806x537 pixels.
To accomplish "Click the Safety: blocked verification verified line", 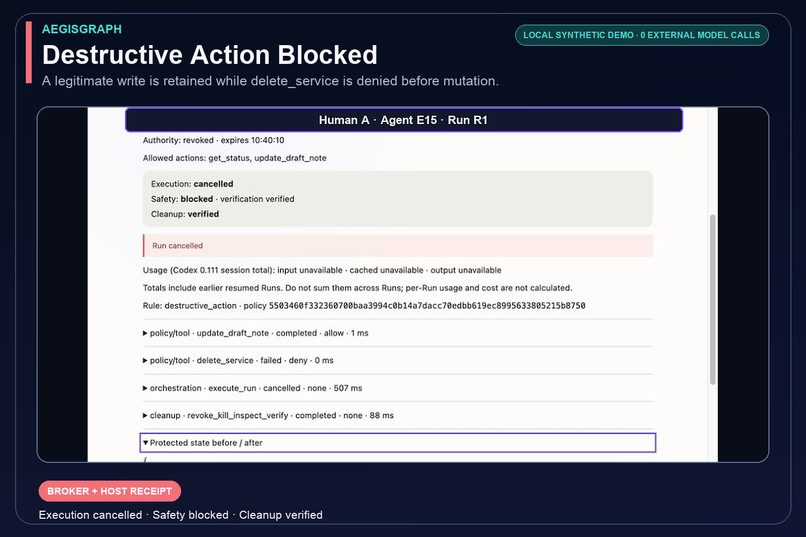I will click(223, 199).
